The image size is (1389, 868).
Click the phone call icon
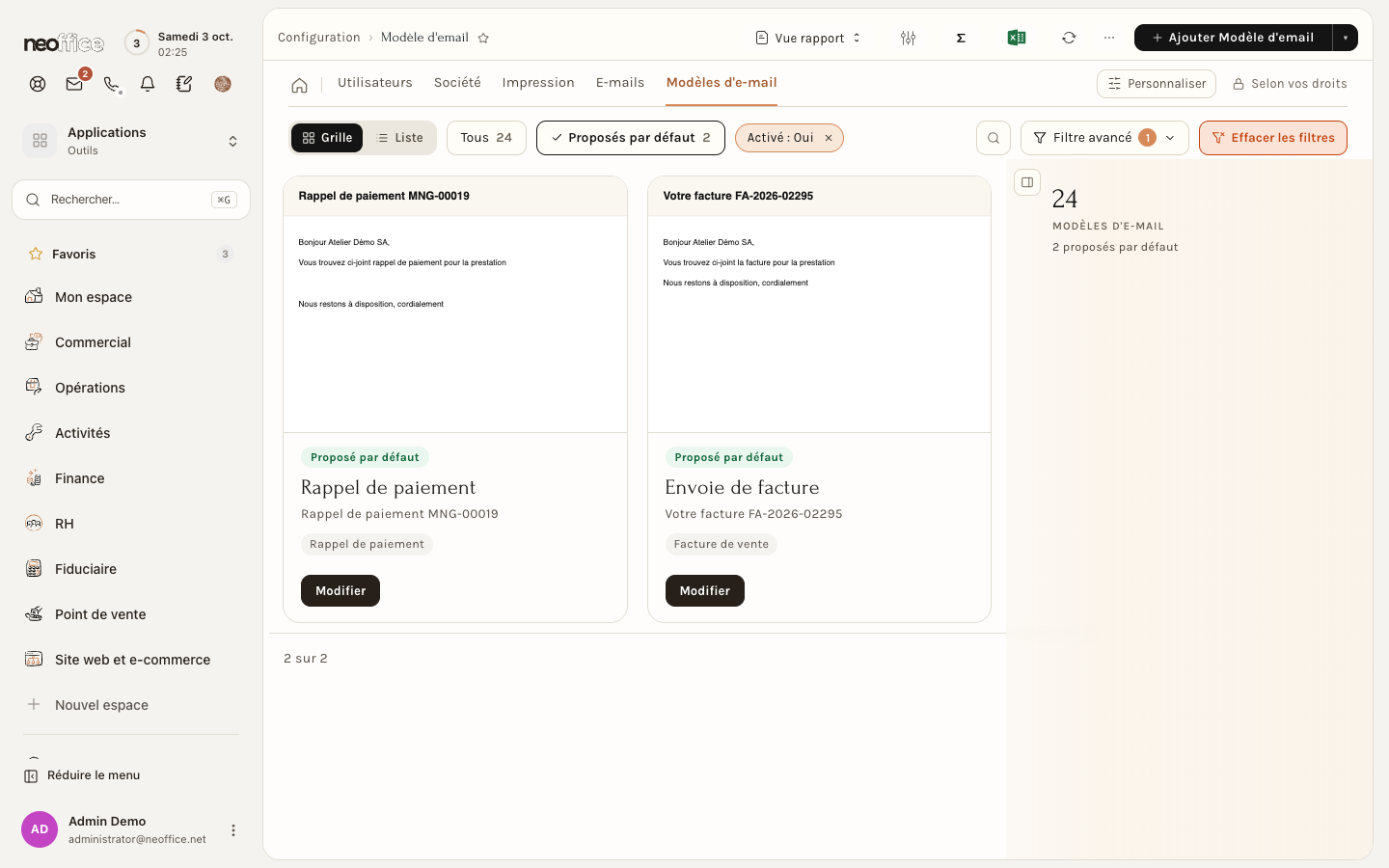point(111,84)
